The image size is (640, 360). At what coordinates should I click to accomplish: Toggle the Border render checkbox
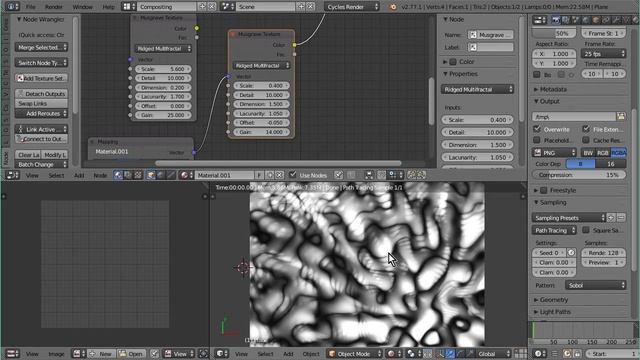point(537,75)
